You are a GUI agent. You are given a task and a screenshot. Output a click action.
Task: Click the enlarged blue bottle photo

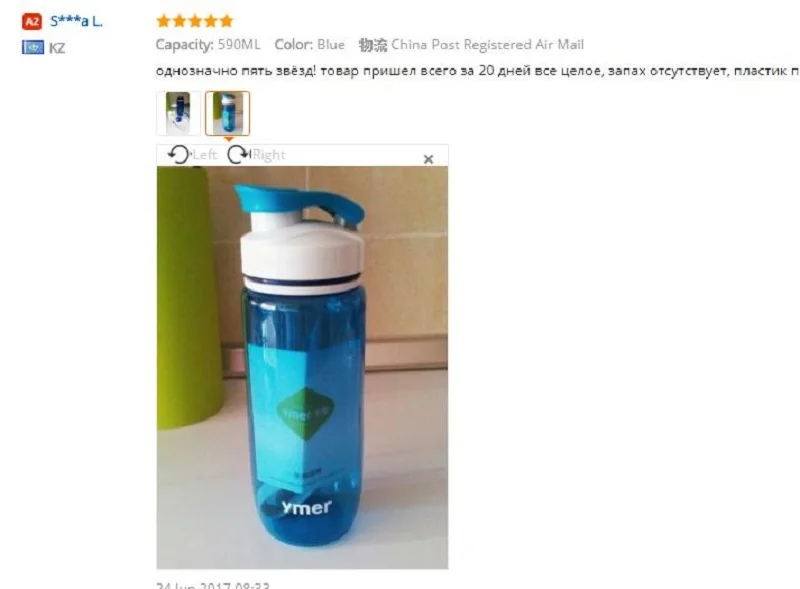(302, 367)
